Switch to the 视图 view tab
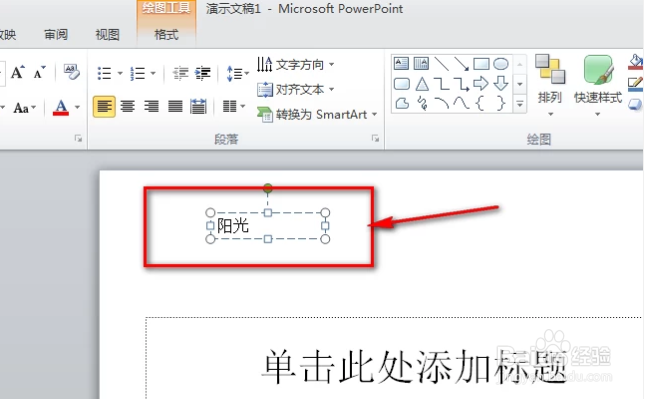 tap(107, 35)
